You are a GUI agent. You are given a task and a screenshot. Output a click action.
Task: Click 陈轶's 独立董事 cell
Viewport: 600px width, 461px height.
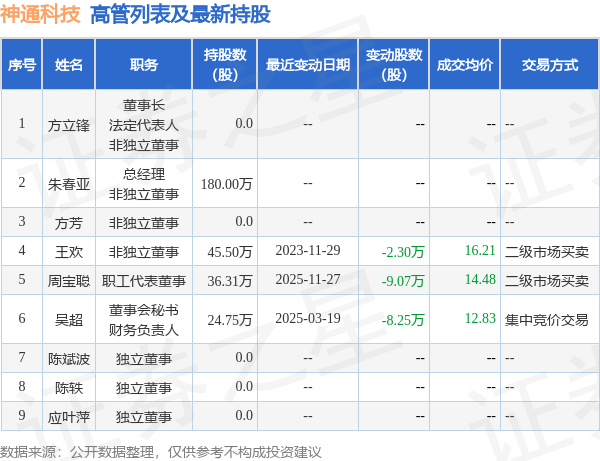tap(143, 388)
